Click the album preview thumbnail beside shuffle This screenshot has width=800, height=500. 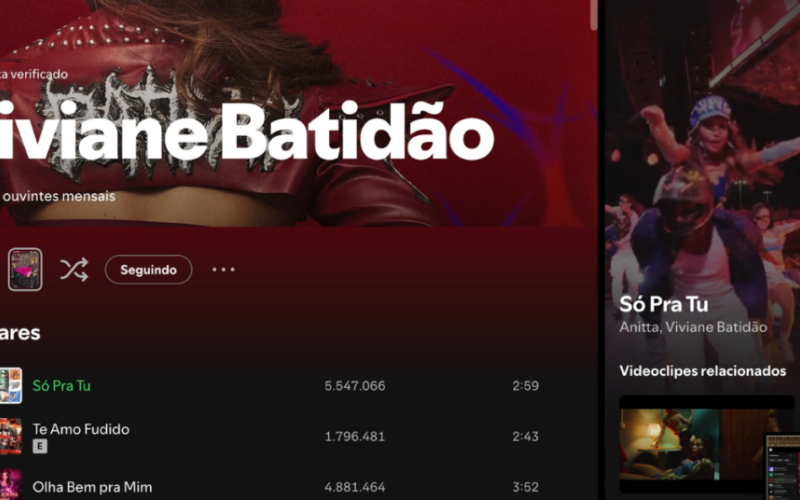click(25, 269)
